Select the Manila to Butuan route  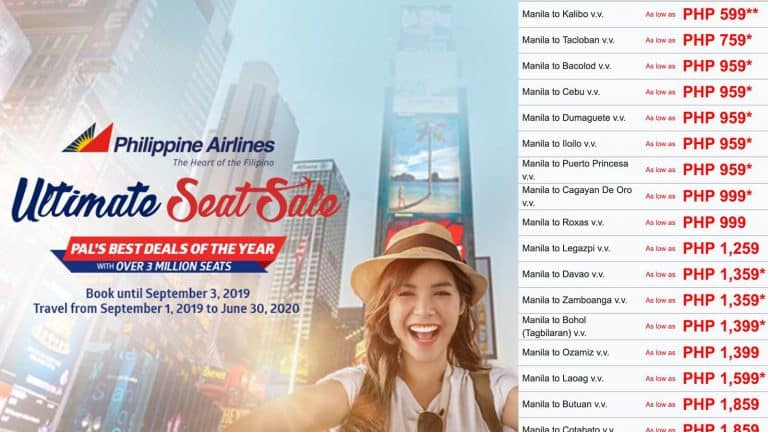click(564, 405)
